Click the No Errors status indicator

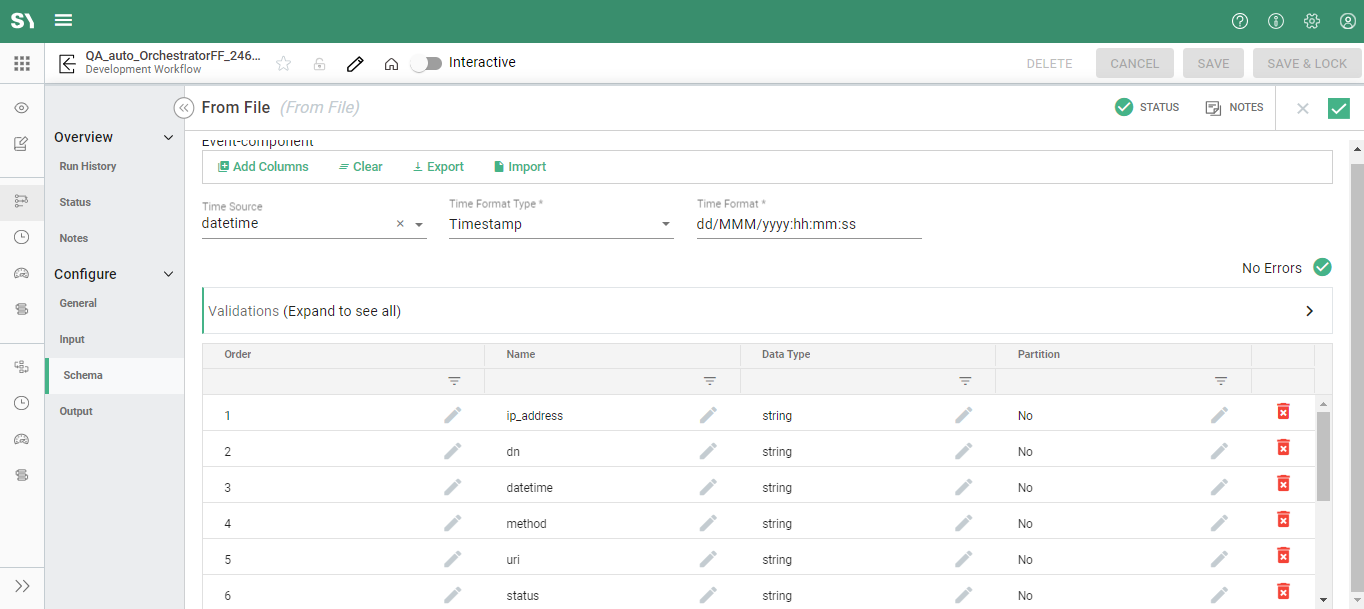click(1286, 267)
